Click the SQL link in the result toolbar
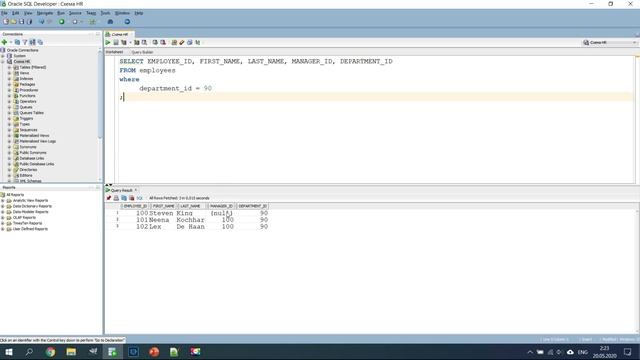This screenshot has height=360, width=640. [140, 198]
